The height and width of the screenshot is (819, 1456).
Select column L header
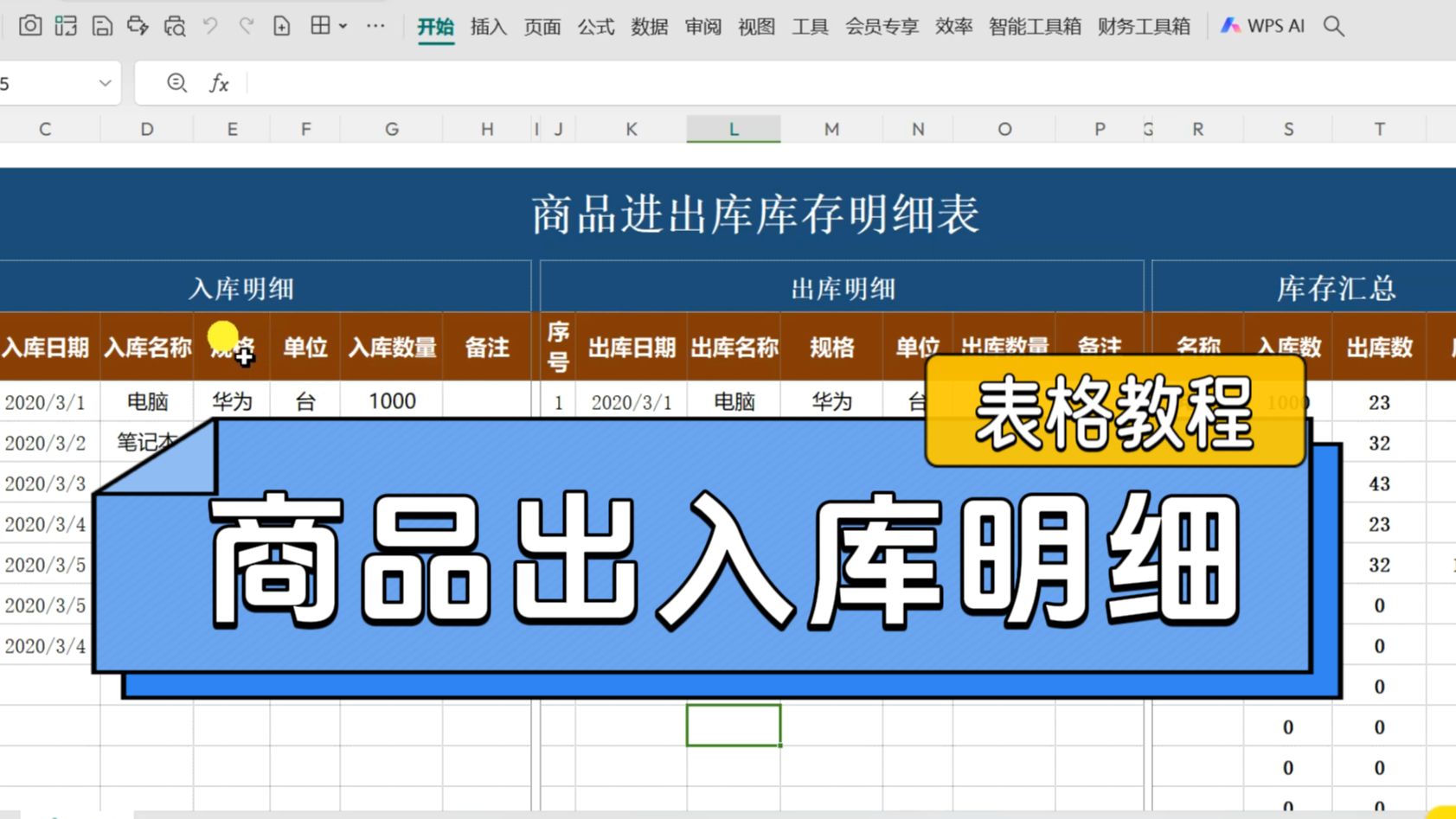point(734,129)
